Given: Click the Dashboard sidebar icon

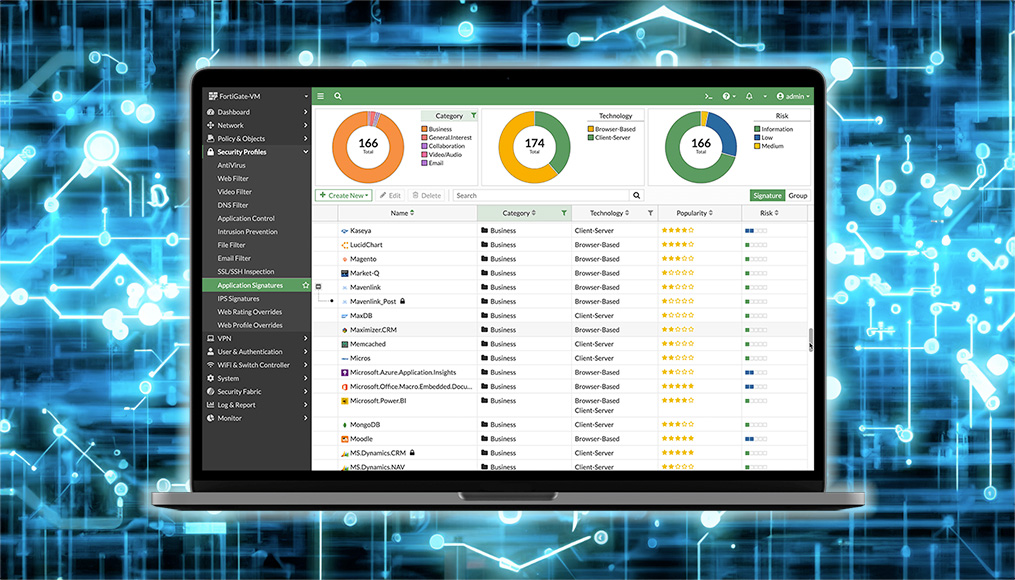Looking at the screenshot, I should (x=210, y=112).
